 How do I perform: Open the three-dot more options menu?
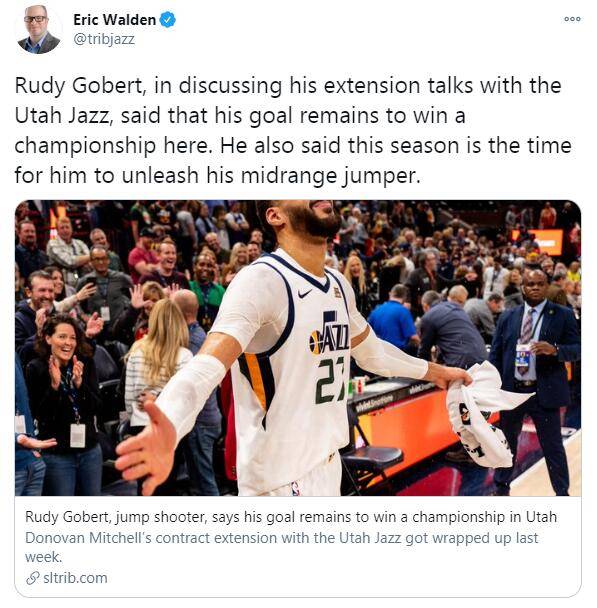pos(572,19)
